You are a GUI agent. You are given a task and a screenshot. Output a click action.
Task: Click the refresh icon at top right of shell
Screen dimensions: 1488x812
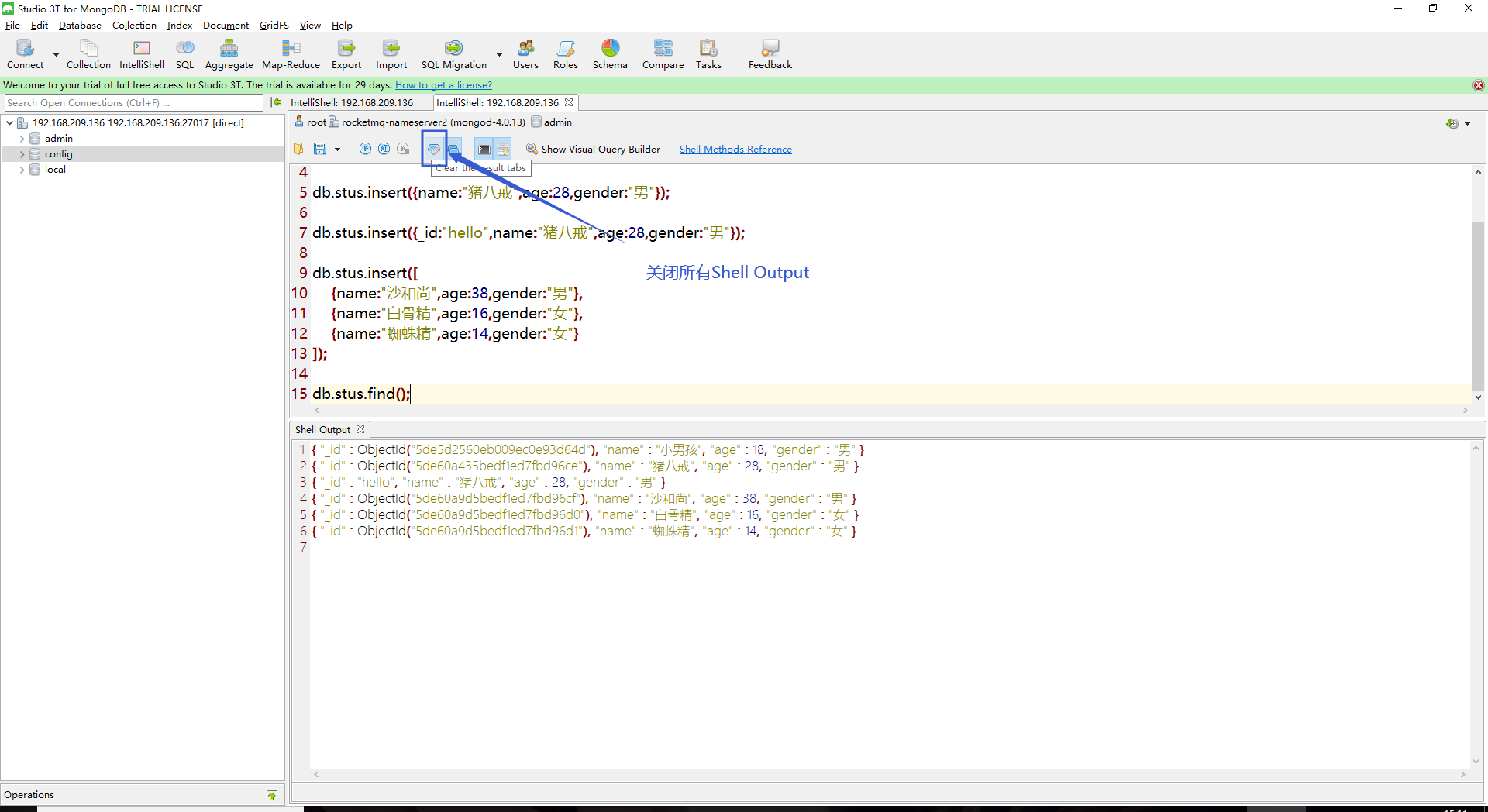point(1452,123)
